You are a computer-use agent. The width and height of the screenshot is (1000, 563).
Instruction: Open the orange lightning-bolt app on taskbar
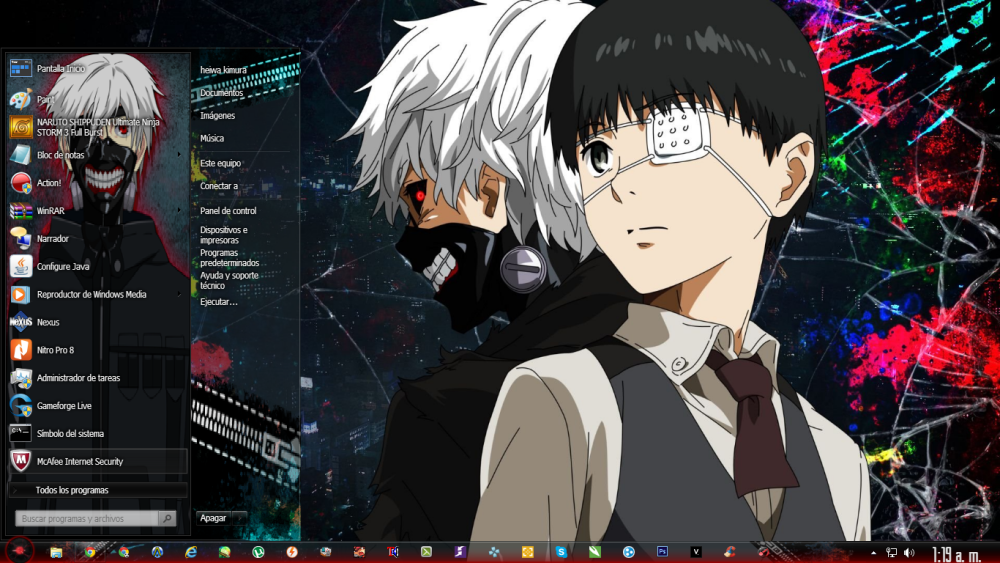tap(292, 552)
